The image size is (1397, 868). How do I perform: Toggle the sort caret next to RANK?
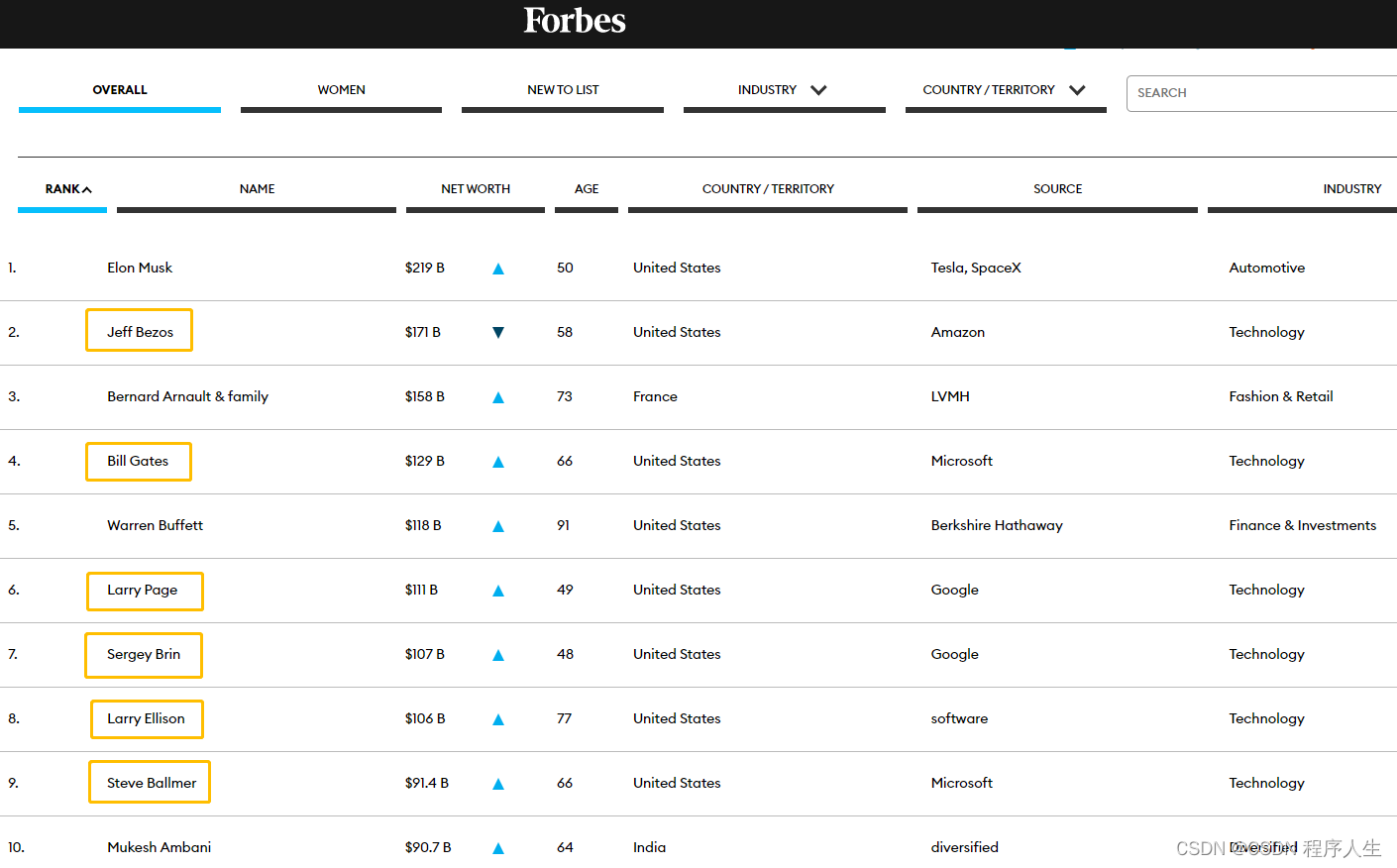coord(87,189)
